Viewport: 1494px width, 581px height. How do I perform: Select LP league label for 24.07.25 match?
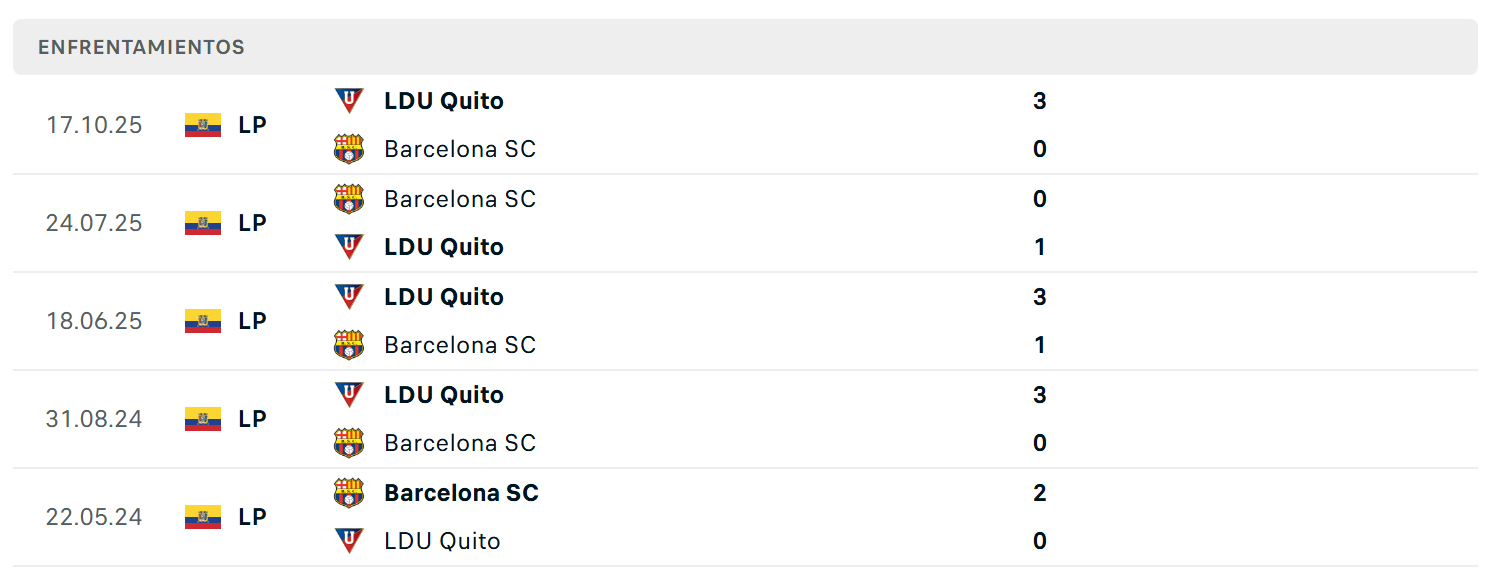(x=253, y=223)
